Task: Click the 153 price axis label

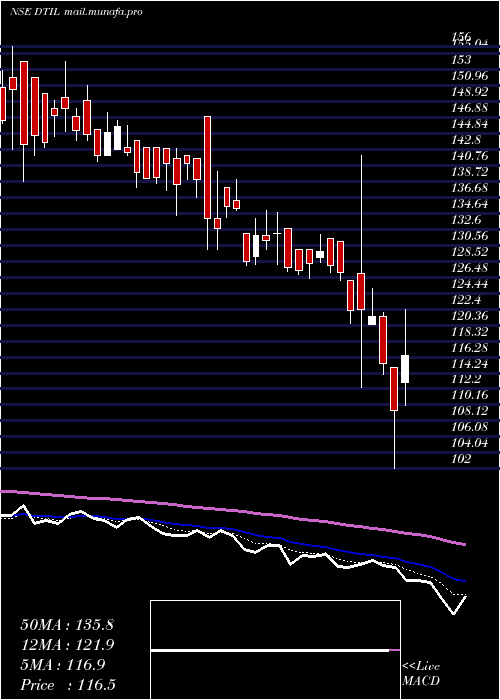Action: point(461,59)
